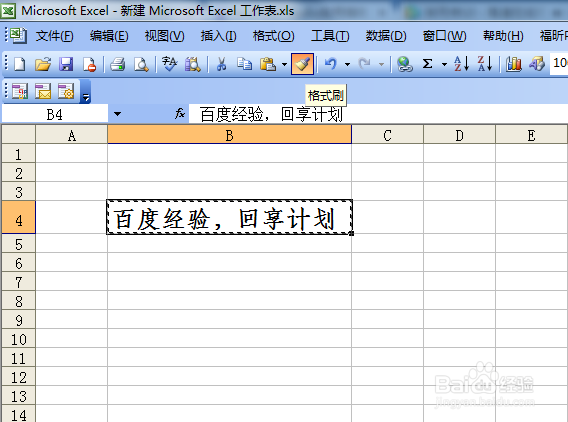Open the Name Box dropdown arrow
Viewport: 568px width, 422px height.
tap(117, 114)
